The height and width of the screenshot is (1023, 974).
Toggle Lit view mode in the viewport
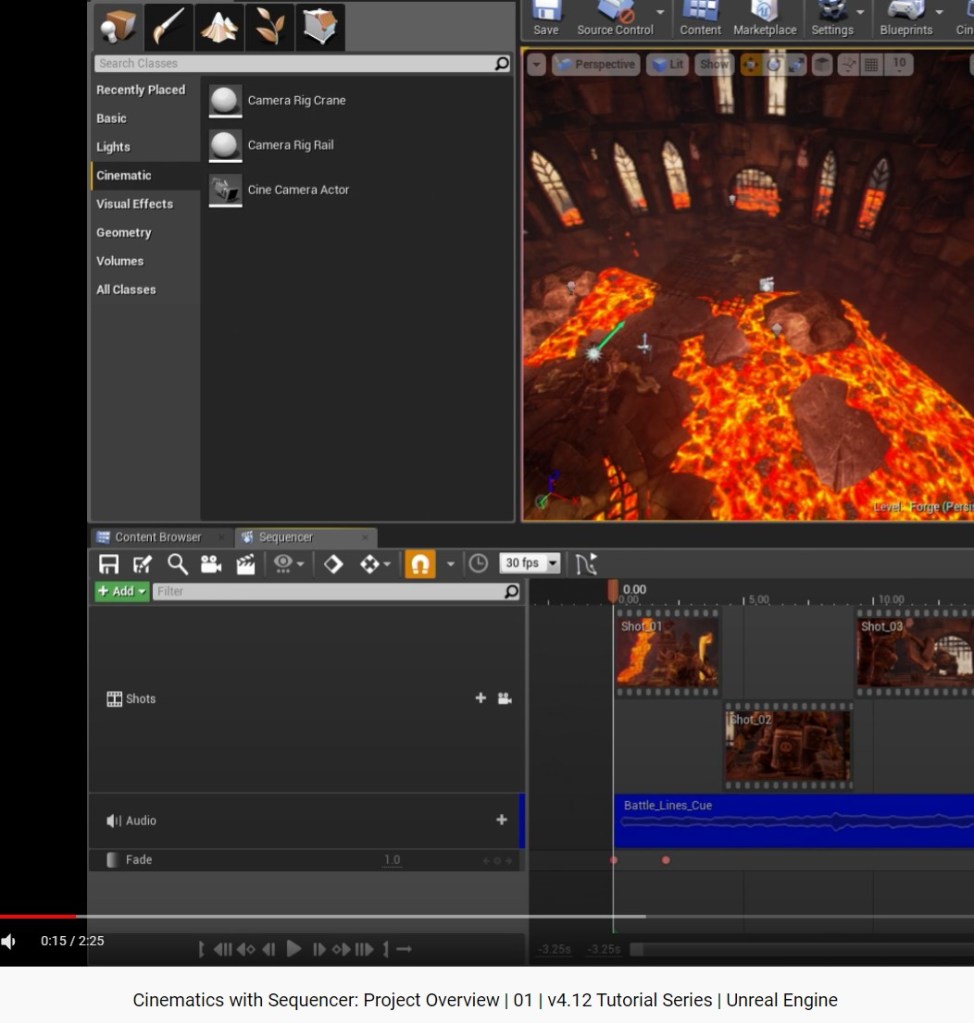point(668,64)
